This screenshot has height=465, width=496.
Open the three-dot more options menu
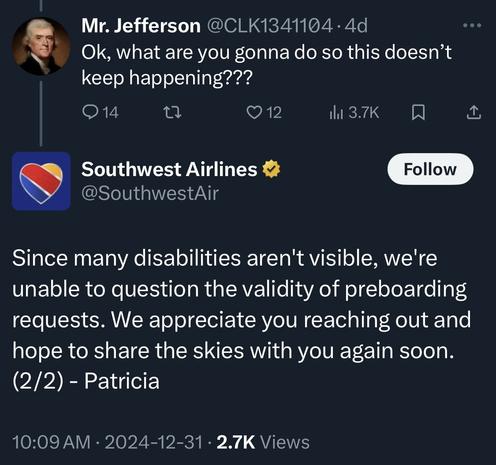(x=473, y=25)
